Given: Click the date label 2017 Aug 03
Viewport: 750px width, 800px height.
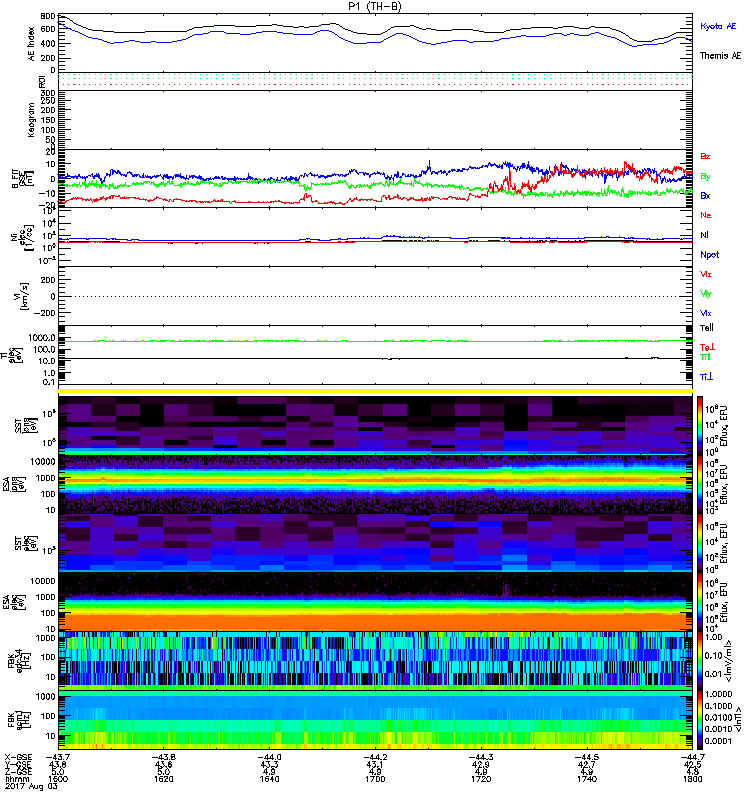Looking at the screenshot, I should tap(30, 786).
